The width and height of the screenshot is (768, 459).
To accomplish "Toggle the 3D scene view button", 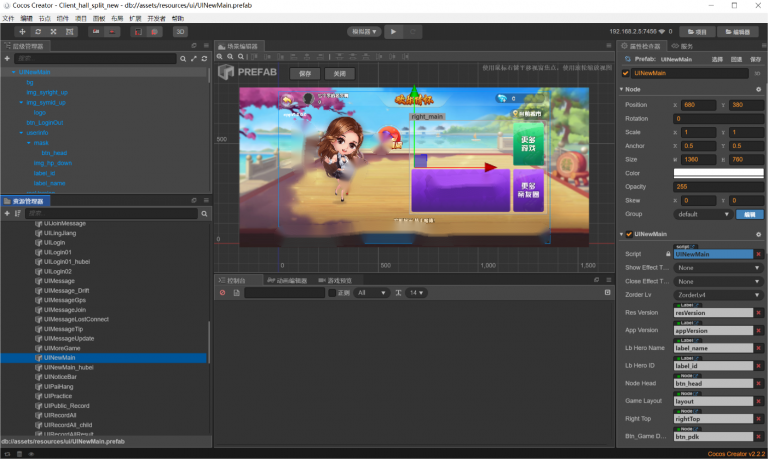I will pos(180,31).
